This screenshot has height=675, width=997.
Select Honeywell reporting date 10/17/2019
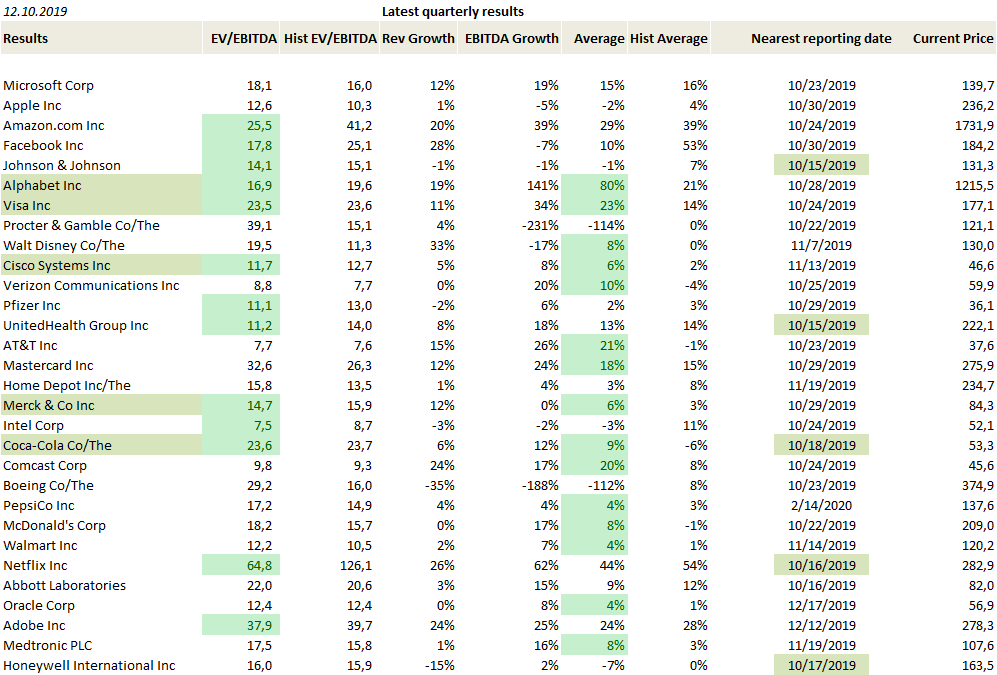pos(822,665)
